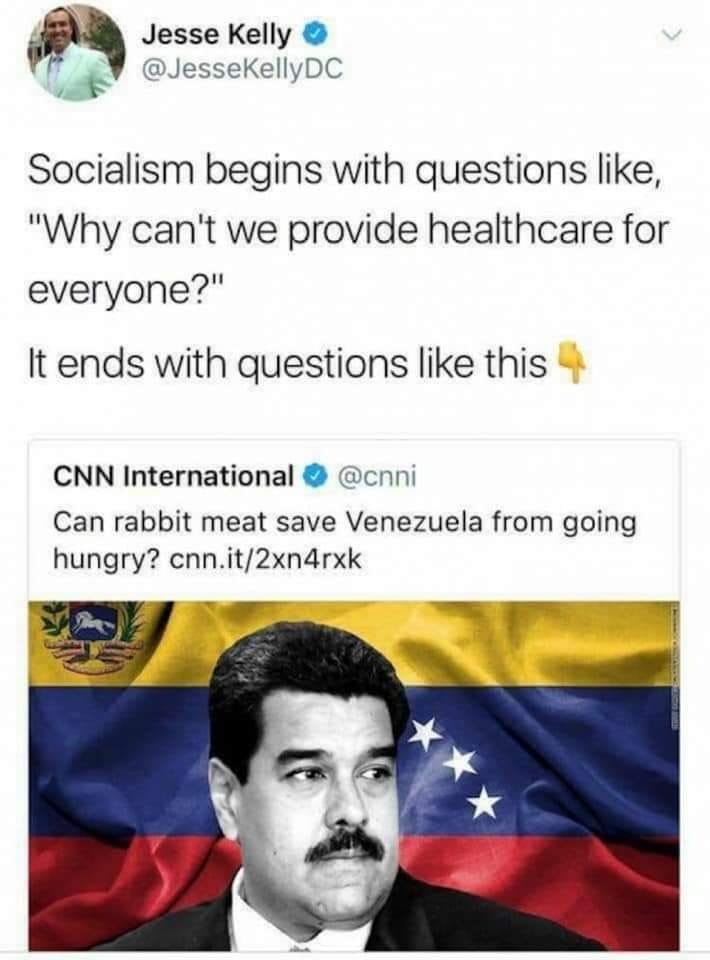Open the @cnni handle
Image resolution: width=710 pixels, height=960 pixels.
coord(376,476)
